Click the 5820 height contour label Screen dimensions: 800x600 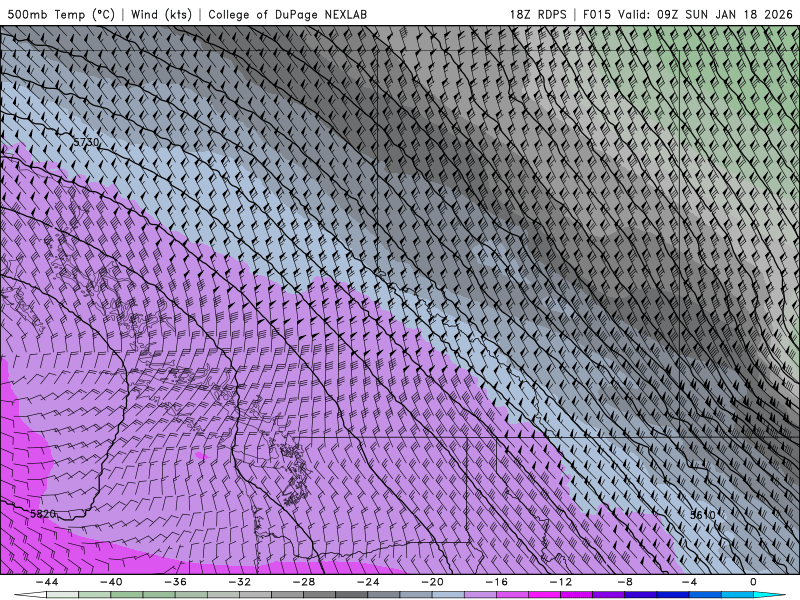pos(43,514)
